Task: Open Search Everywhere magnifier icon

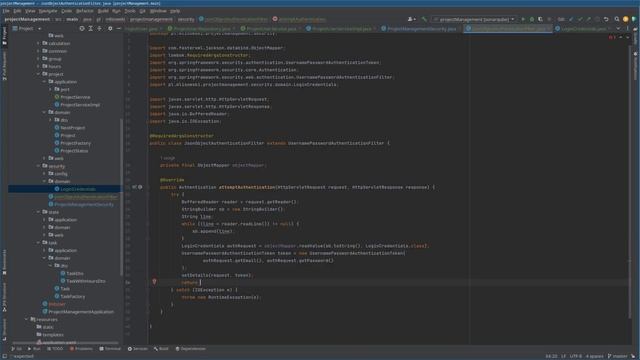Action: pyautogui.click(x=617, y=19)
